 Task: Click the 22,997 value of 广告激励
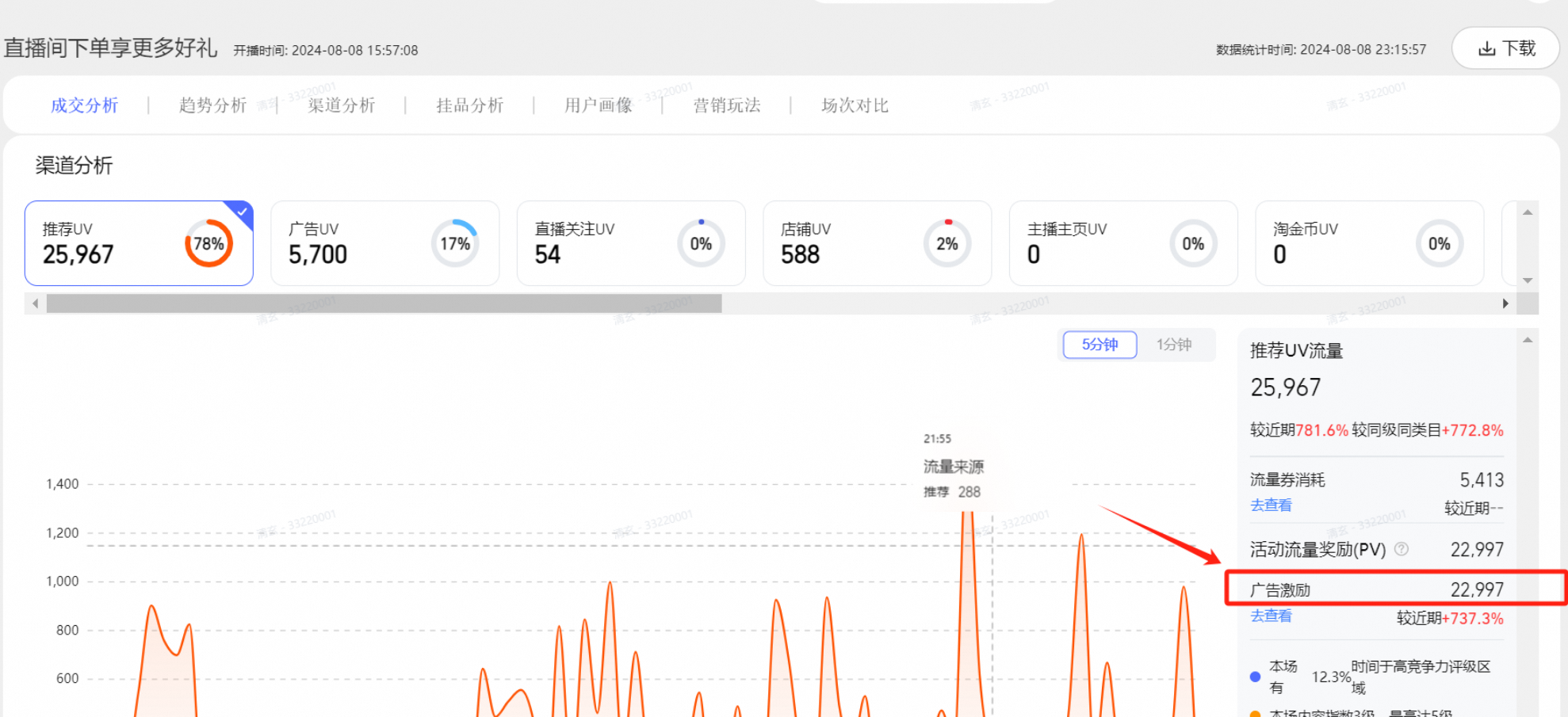[1477, 589]
